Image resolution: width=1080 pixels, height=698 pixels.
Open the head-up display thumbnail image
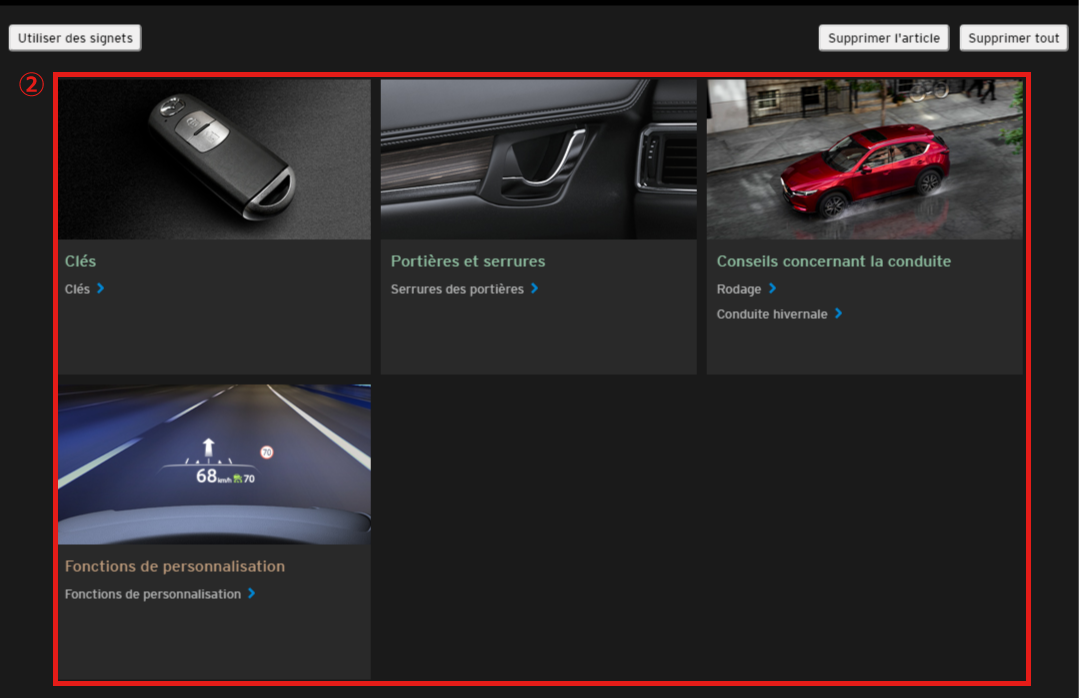214,464
